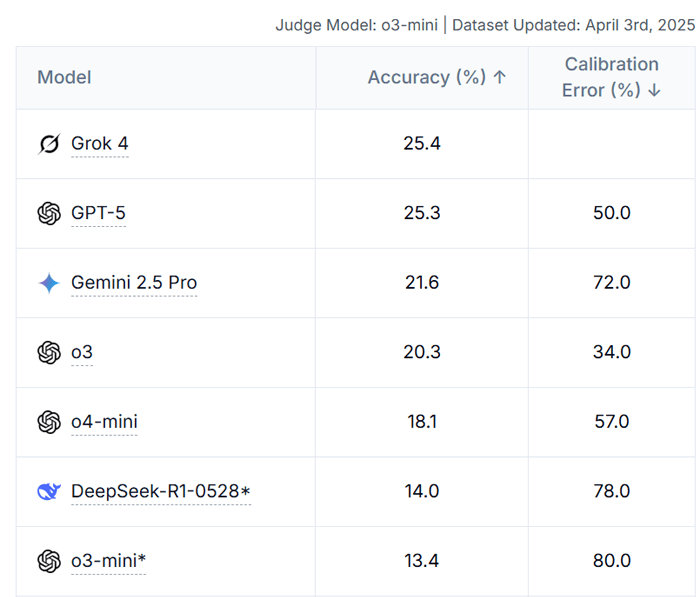Click Gemini 2.5 Pro's 72.0 calibration value
Screen dimensions: 700x597
tap(612, 283)
